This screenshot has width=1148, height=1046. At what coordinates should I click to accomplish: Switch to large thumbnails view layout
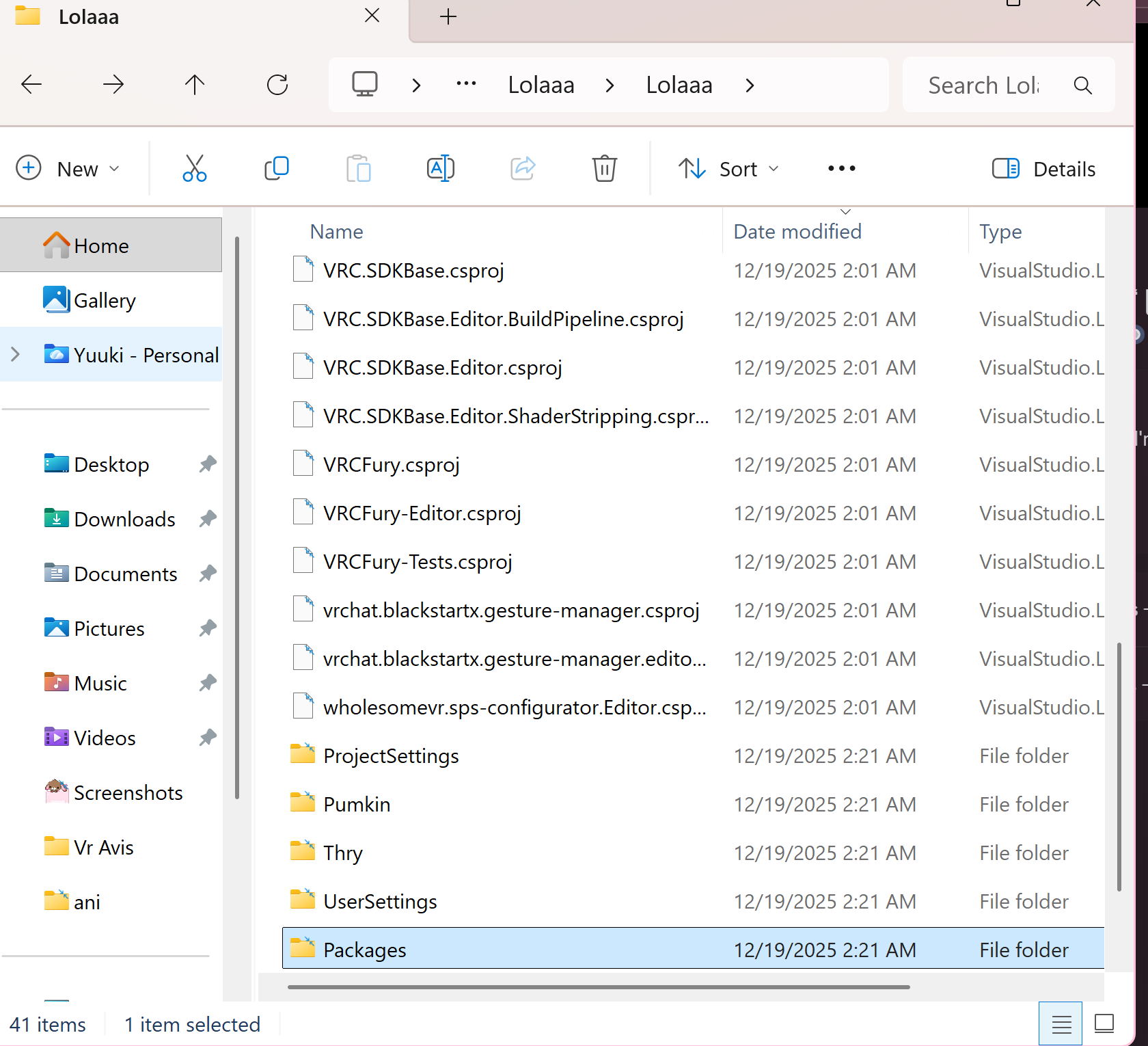coord(1104,1024)
